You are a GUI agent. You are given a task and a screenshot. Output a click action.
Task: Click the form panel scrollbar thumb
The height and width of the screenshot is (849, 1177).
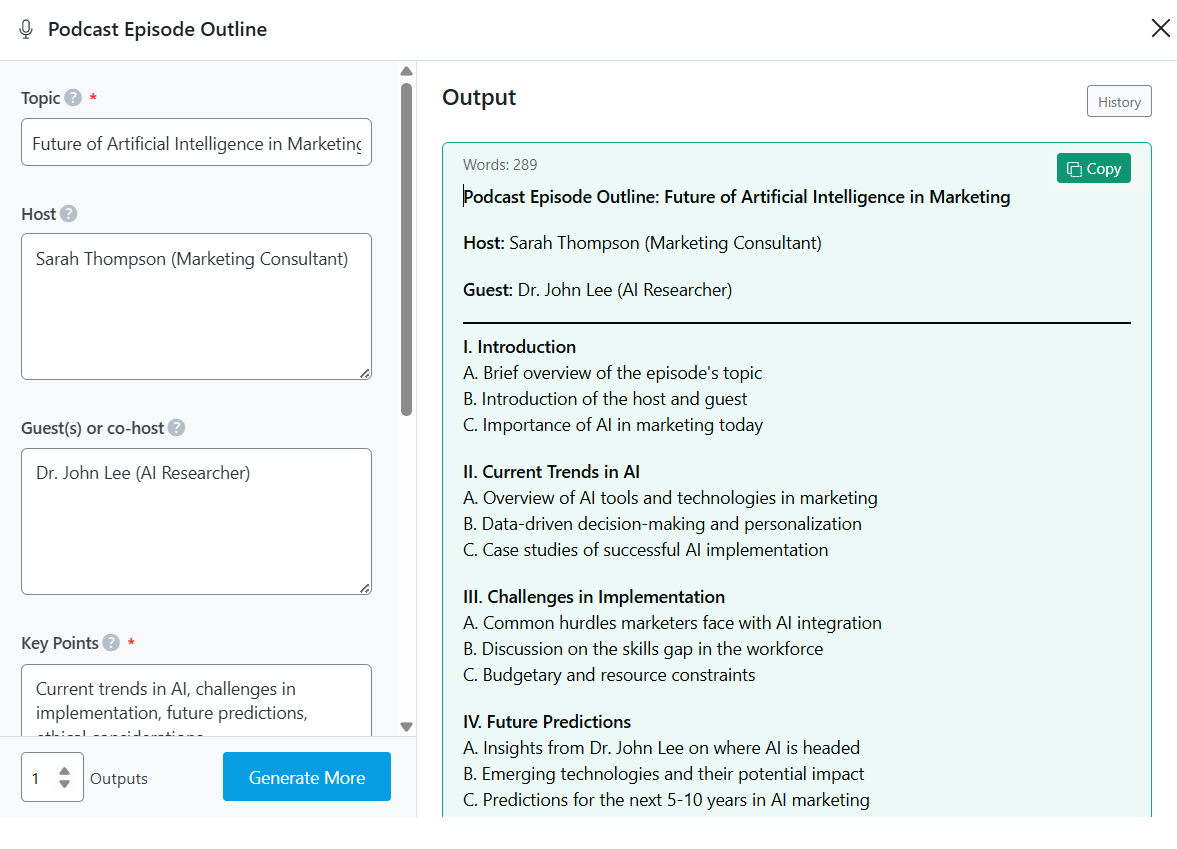tap(406, 248)
